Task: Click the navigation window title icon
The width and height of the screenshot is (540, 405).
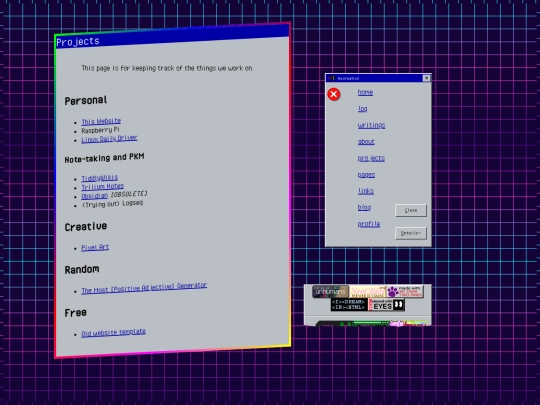Action: 332,78
